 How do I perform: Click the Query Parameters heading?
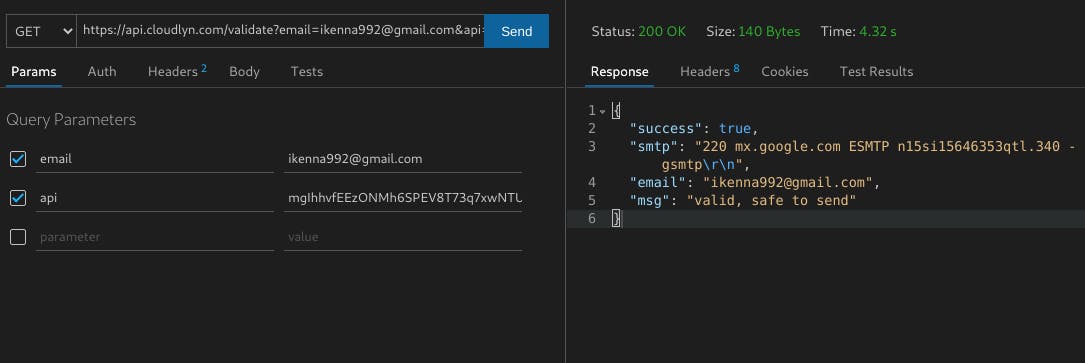point(71,120)
